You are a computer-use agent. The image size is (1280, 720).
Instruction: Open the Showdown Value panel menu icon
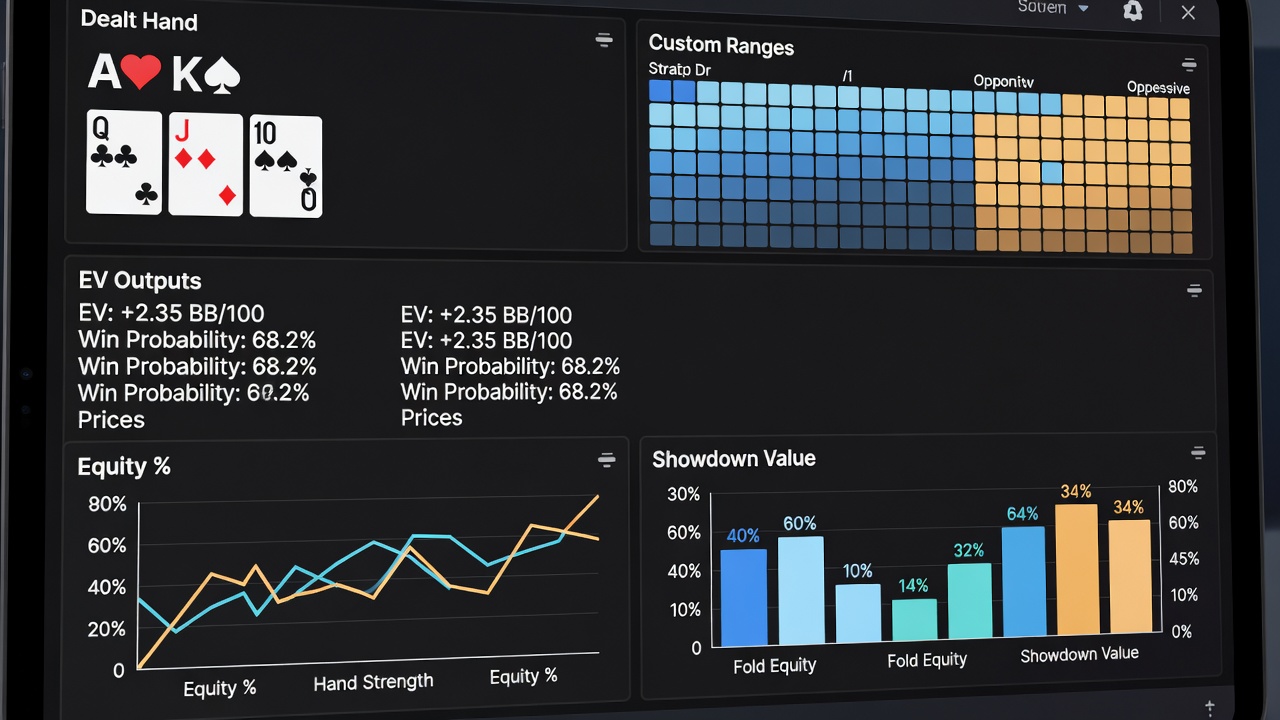click(x=1198, y=453)
